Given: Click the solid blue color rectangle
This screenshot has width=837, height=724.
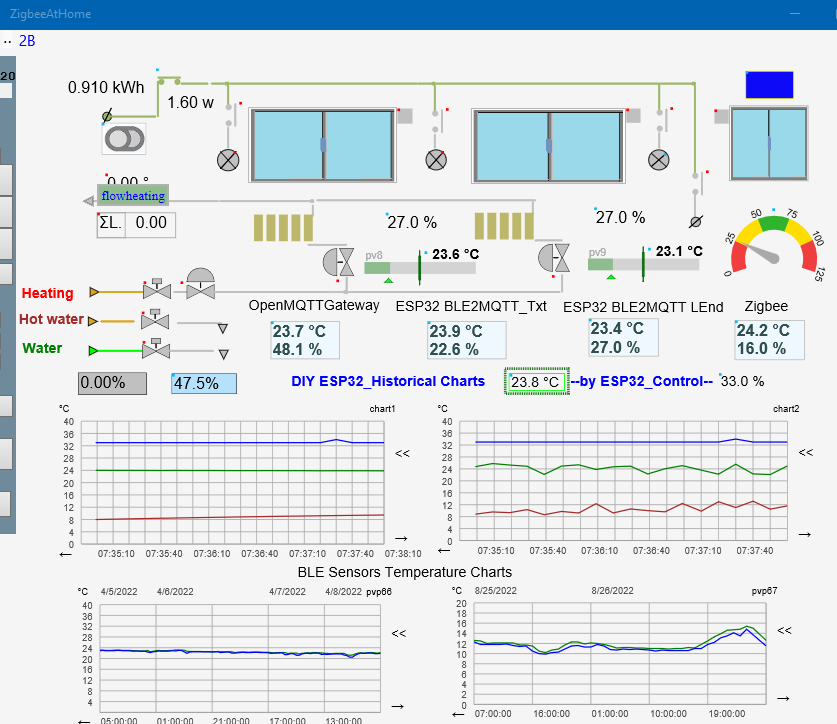Looking at the screenshot, I should tap(769, 85).
